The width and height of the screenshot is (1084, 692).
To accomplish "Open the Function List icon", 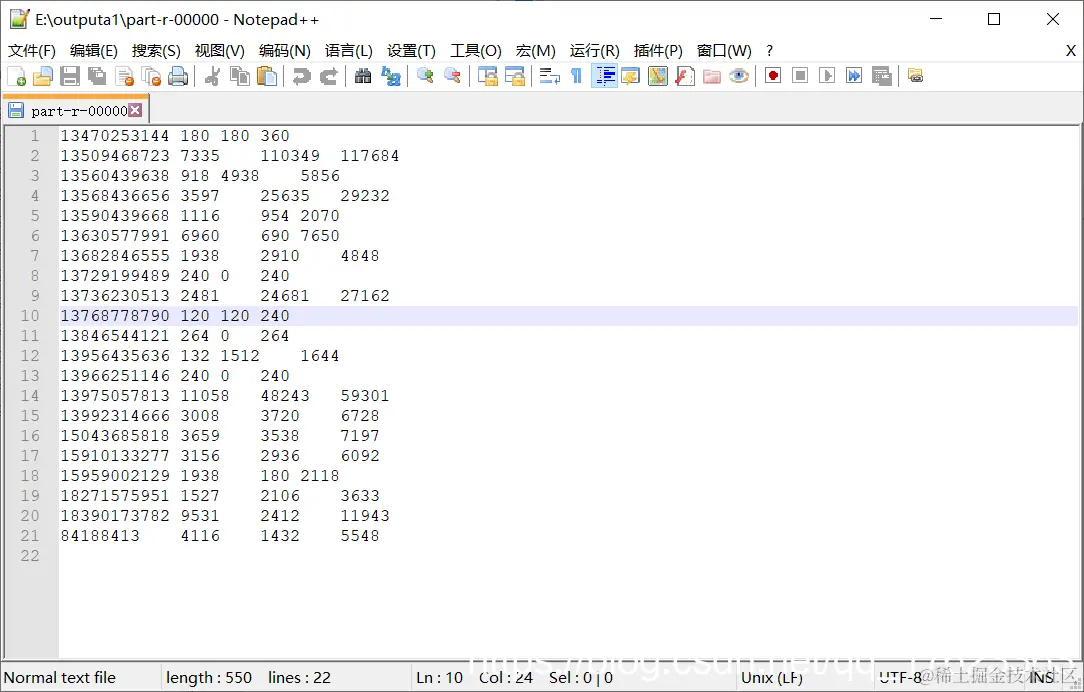I will [684, 76].
